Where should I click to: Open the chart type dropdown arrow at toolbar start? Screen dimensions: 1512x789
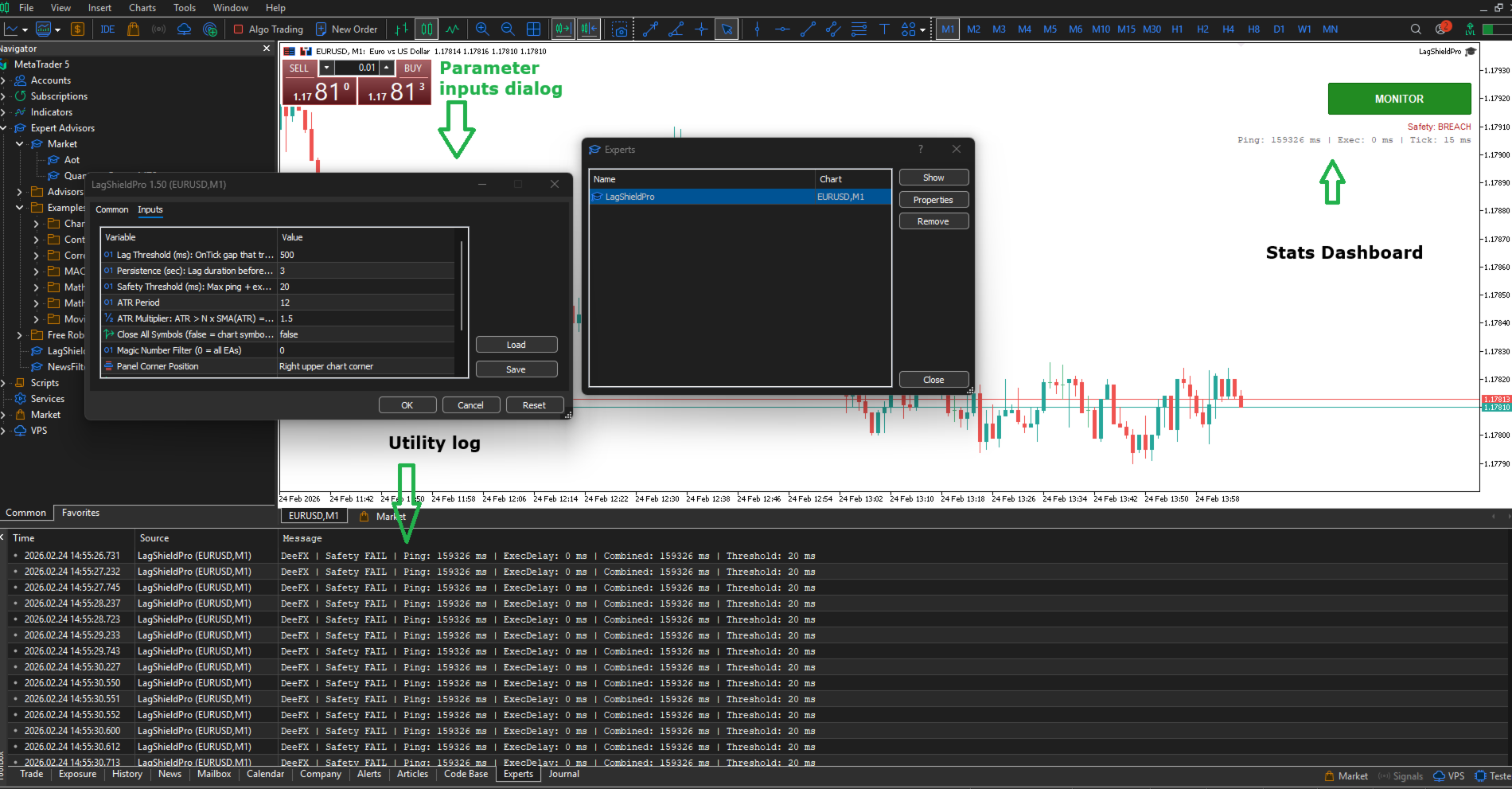[25, 30]
